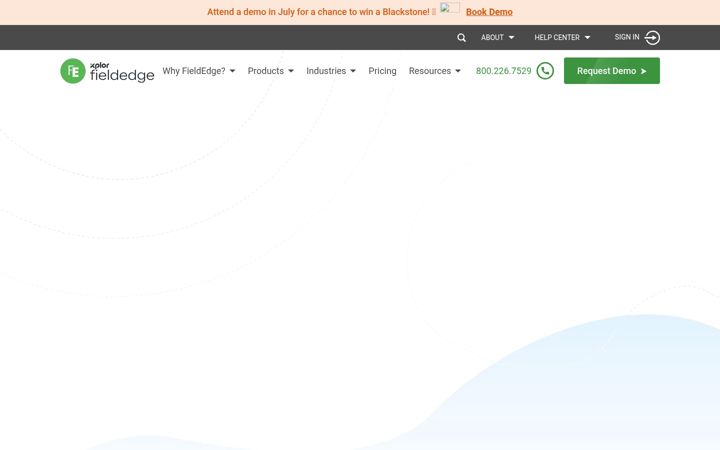Click the Request Demo button

[612, 71]
